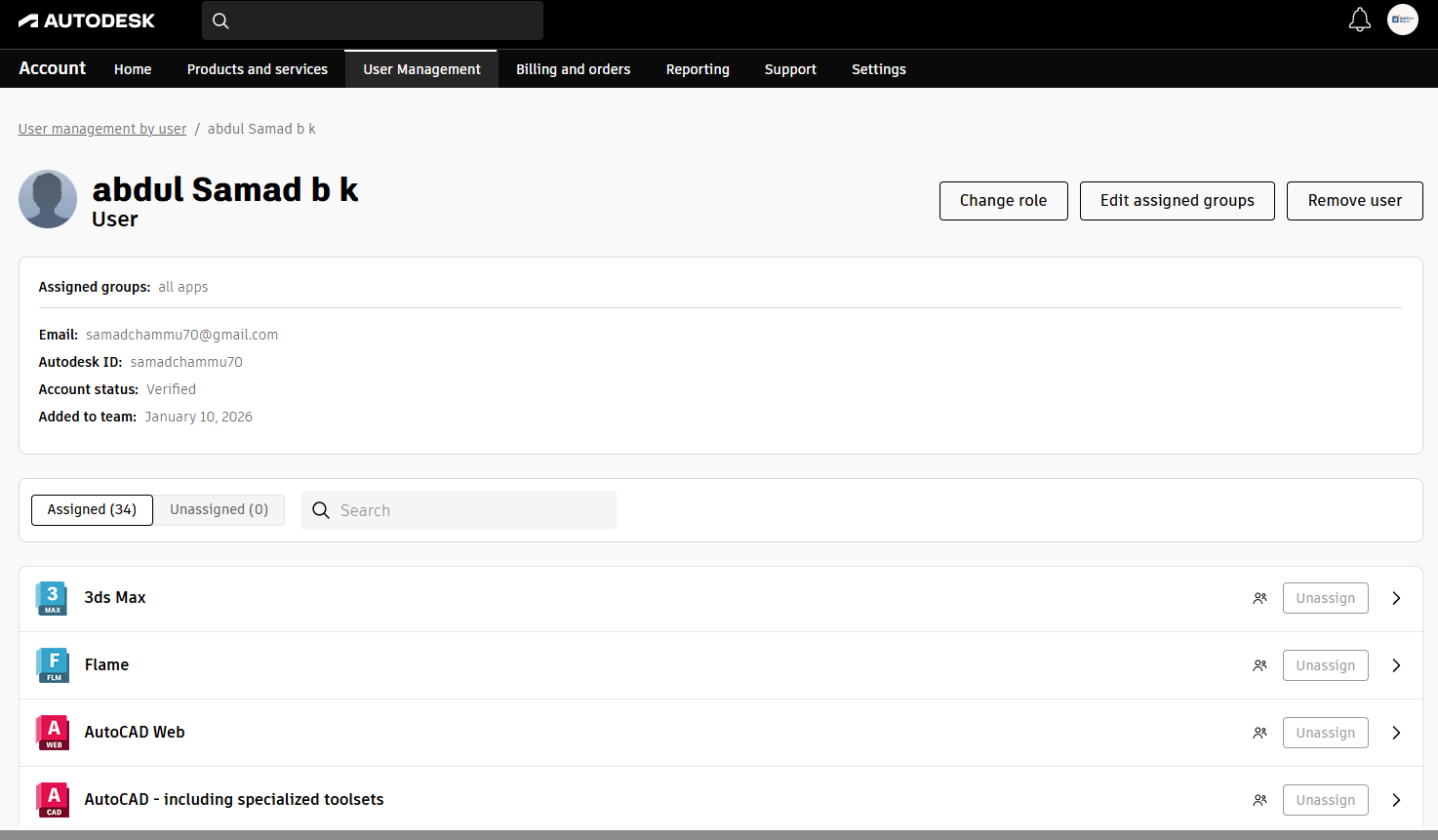This screenshot has height=840, width=1438.
Task: Focus the product Search field
Action: 459,510
